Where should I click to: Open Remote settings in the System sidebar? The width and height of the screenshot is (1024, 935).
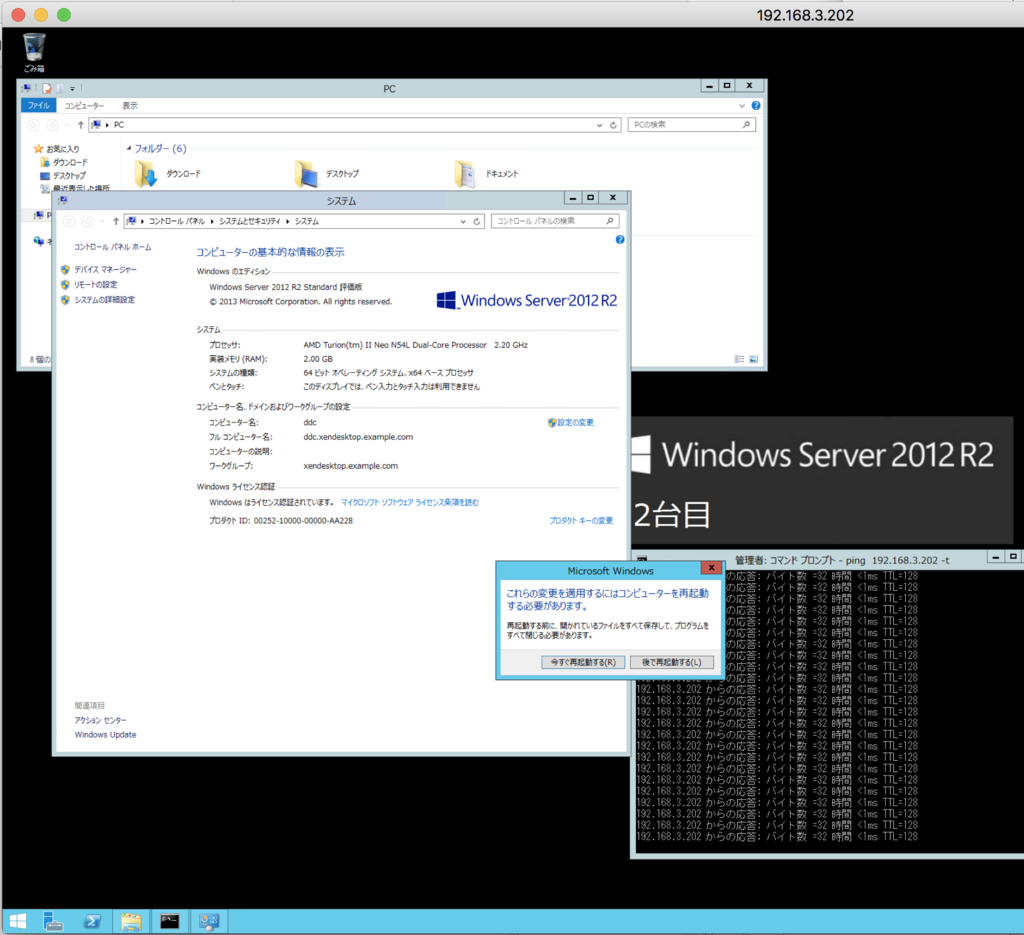click(95, 285)
